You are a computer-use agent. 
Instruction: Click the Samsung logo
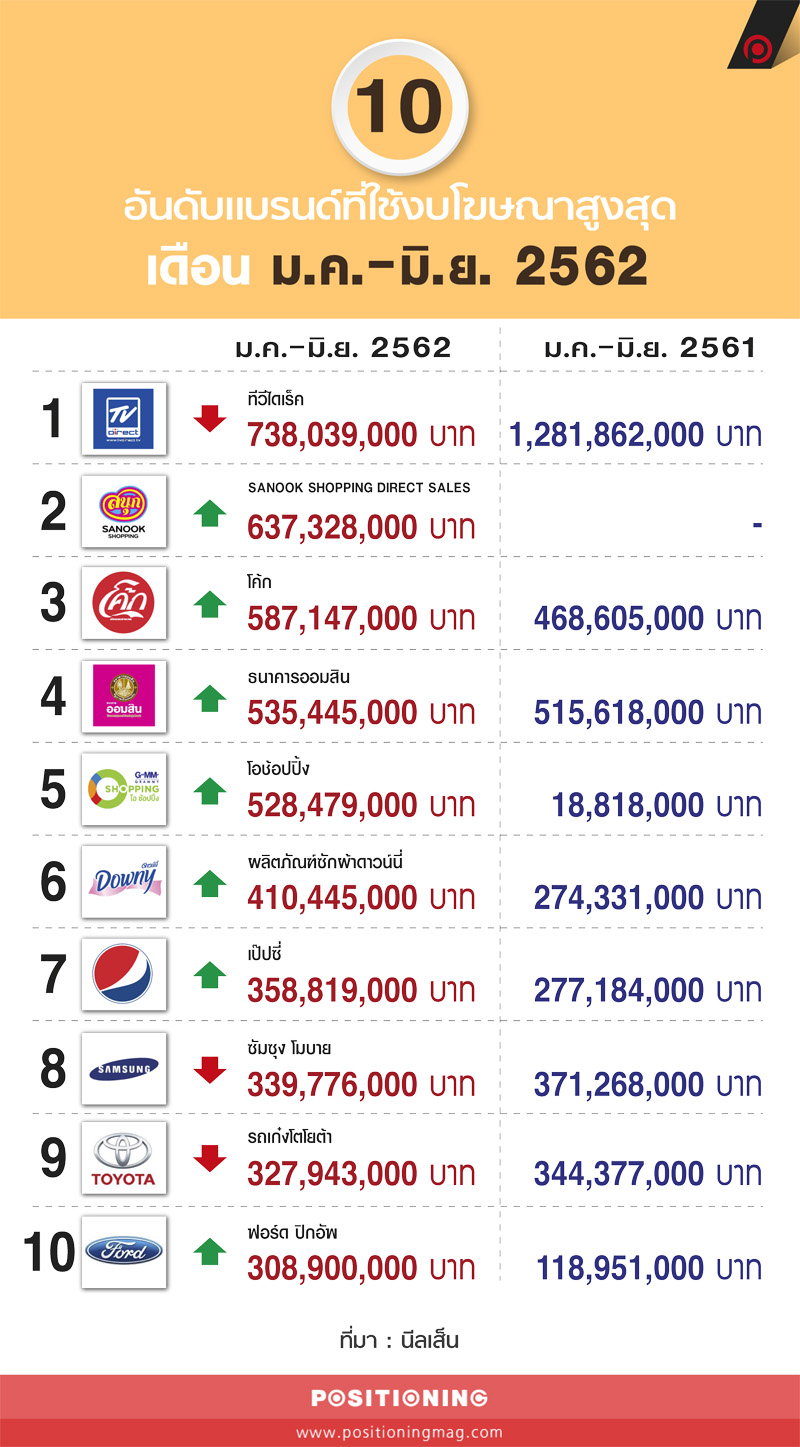[x=123, y=1068]
